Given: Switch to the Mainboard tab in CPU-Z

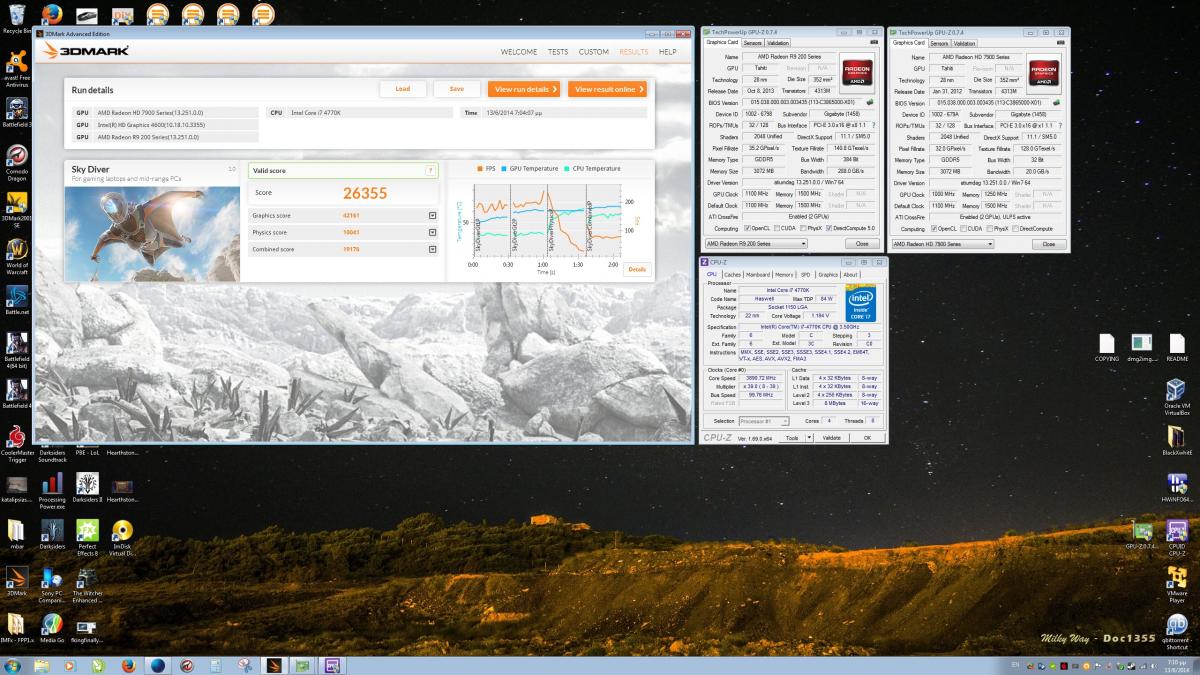Looking at the screenshot, I should [758, 274].
